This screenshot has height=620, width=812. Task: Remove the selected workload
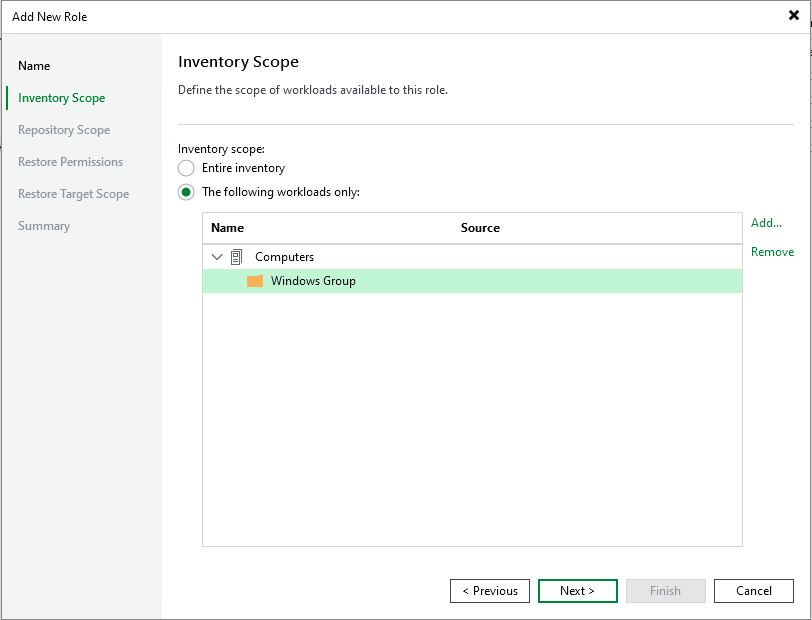772,252
